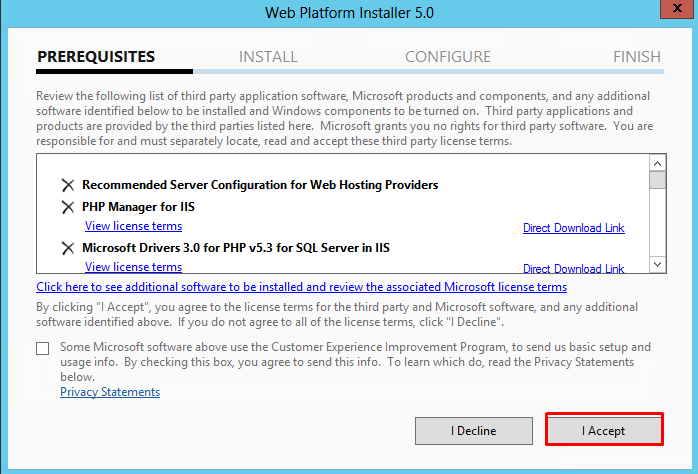Select the FINISH step heading
The height and width of the screenshot is (474, 698).
[x=637, y=57]
